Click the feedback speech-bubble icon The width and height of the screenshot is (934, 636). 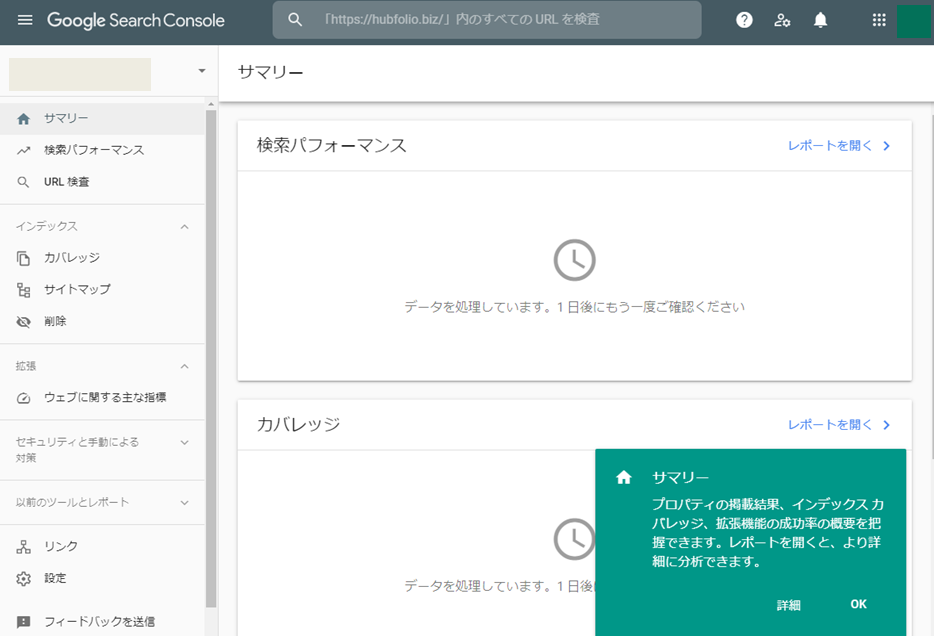coord(23,622)
